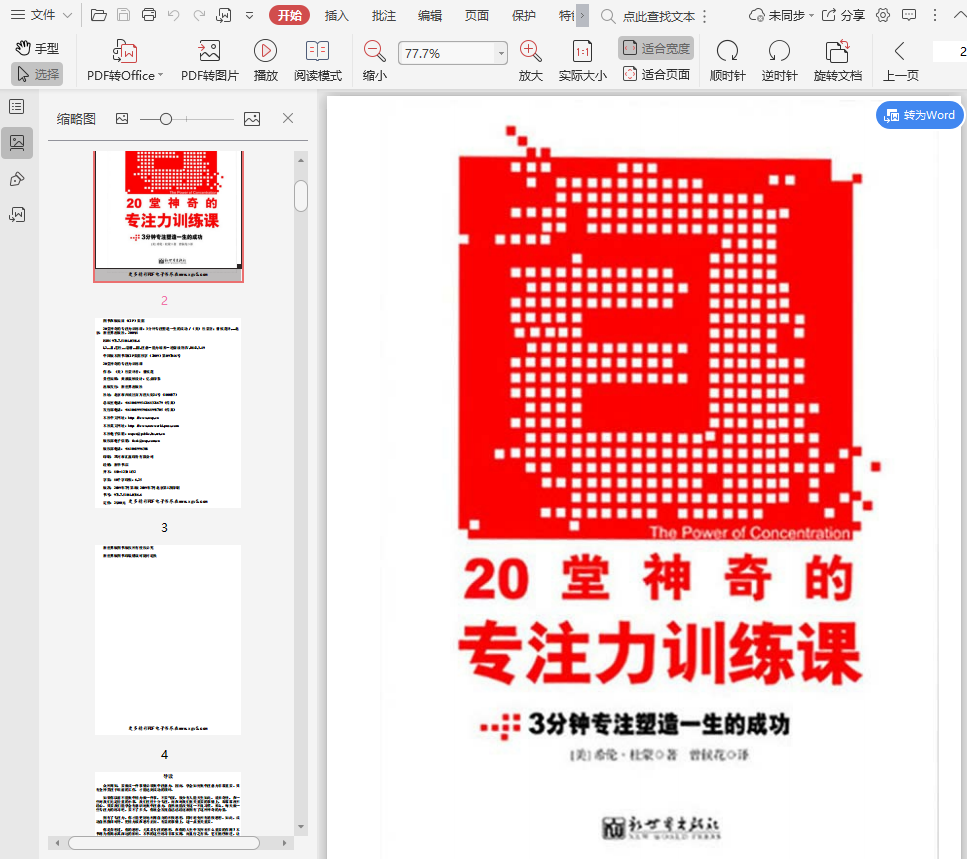Select page 2 thumbnail
Viewport: 967px width, 859px height.
tap(168, 216)
